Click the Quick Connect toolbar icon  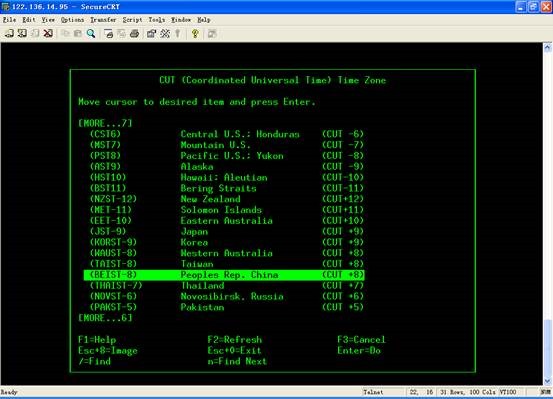tap(22, 34)
